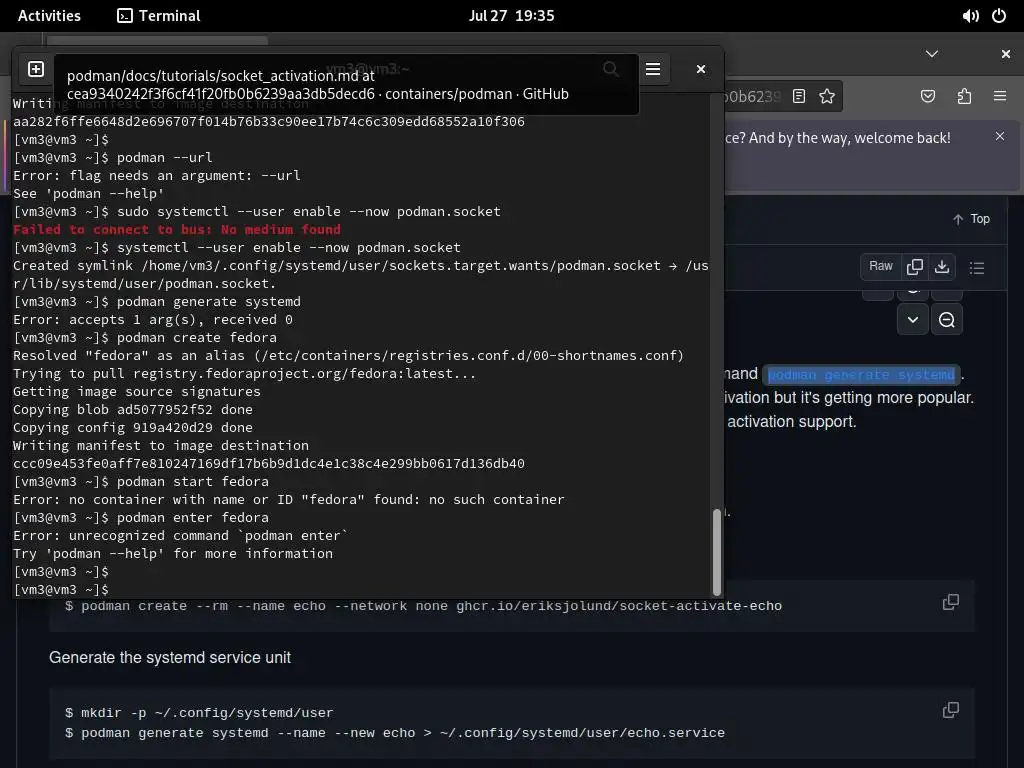Open the terminal search magnifier

coord(611,69)
